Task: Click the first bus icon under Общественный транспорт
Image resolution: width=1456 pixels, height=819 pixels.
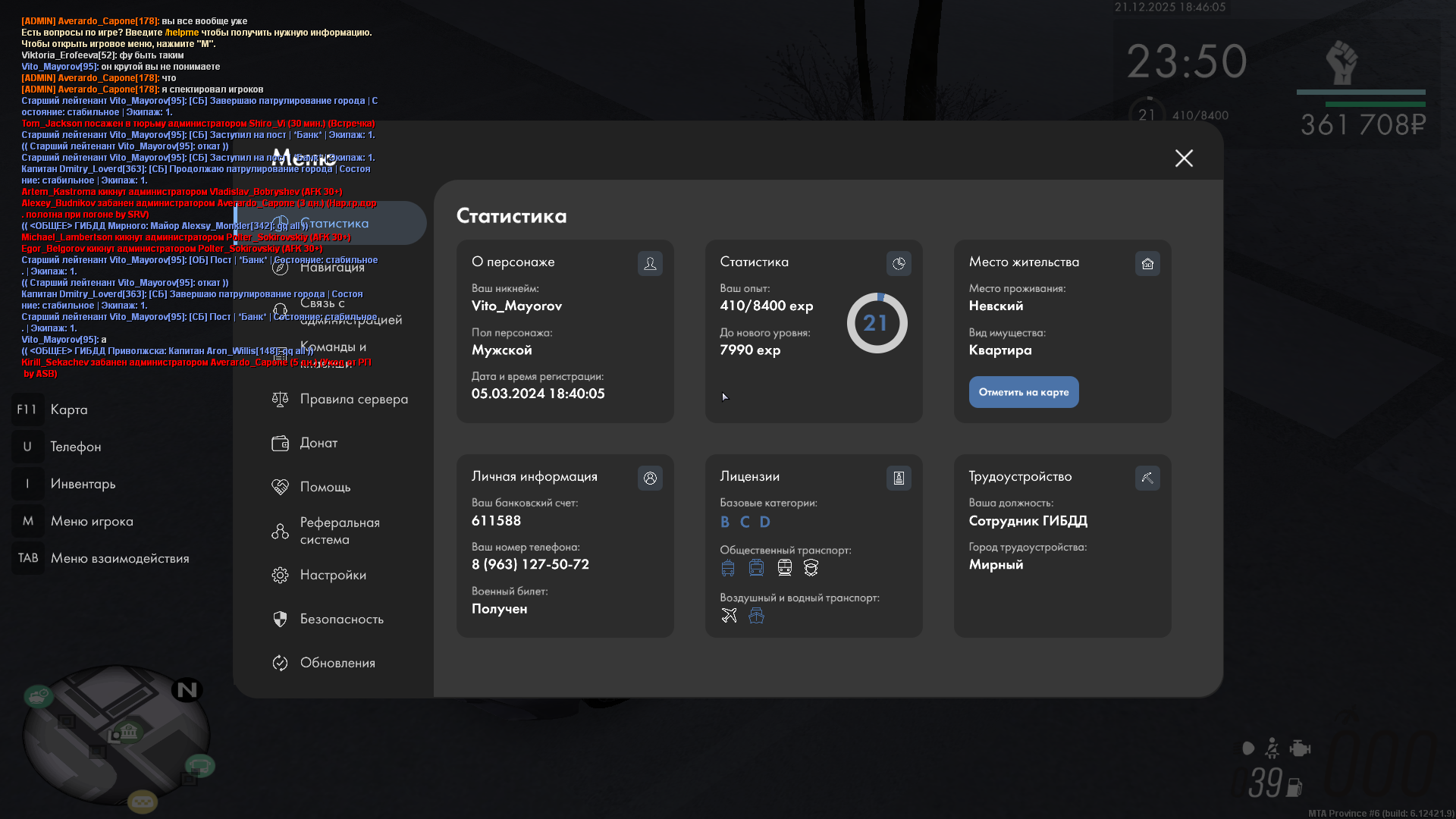Action: 728,568
